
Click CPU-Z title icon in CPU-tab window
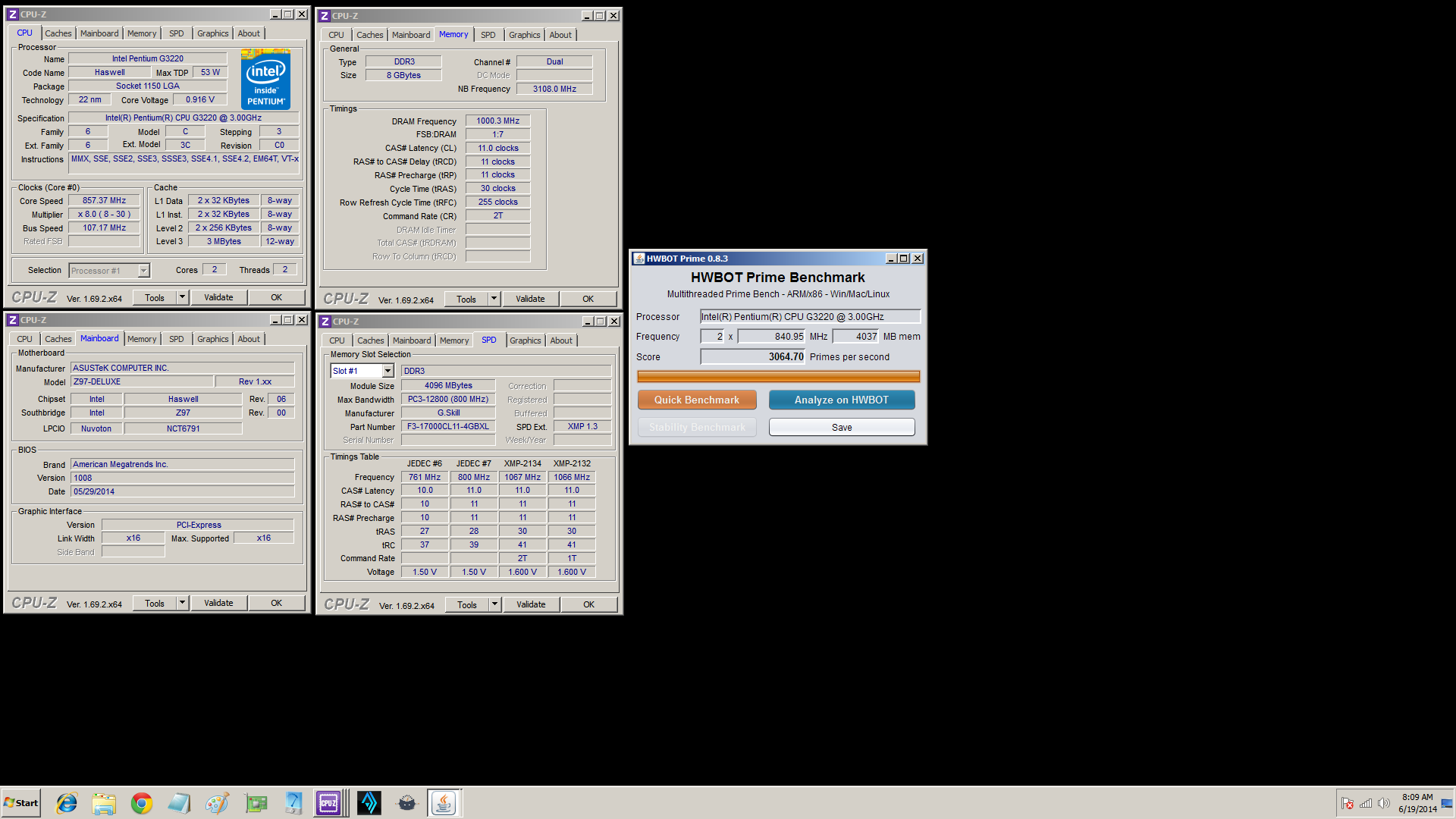(13, 14)
